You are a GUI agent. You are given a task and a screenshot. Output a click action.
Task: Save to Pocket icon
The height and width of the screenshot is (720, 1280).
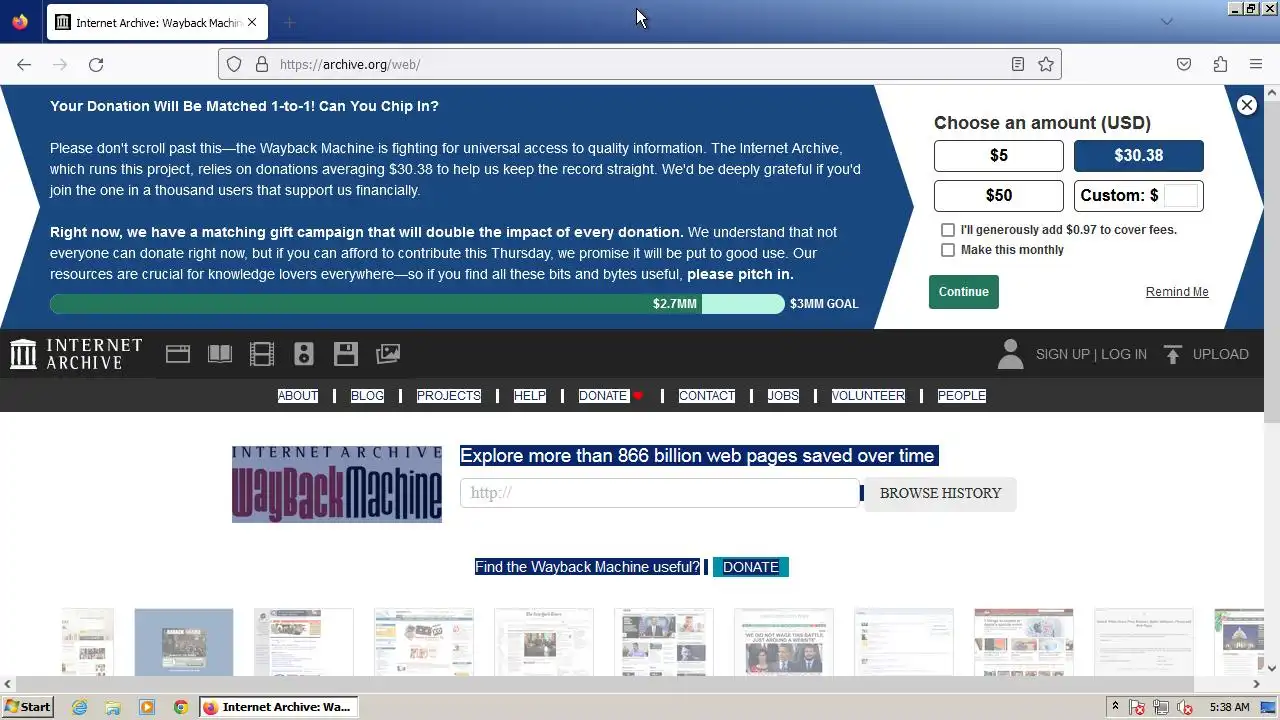tap(1184, 64)
